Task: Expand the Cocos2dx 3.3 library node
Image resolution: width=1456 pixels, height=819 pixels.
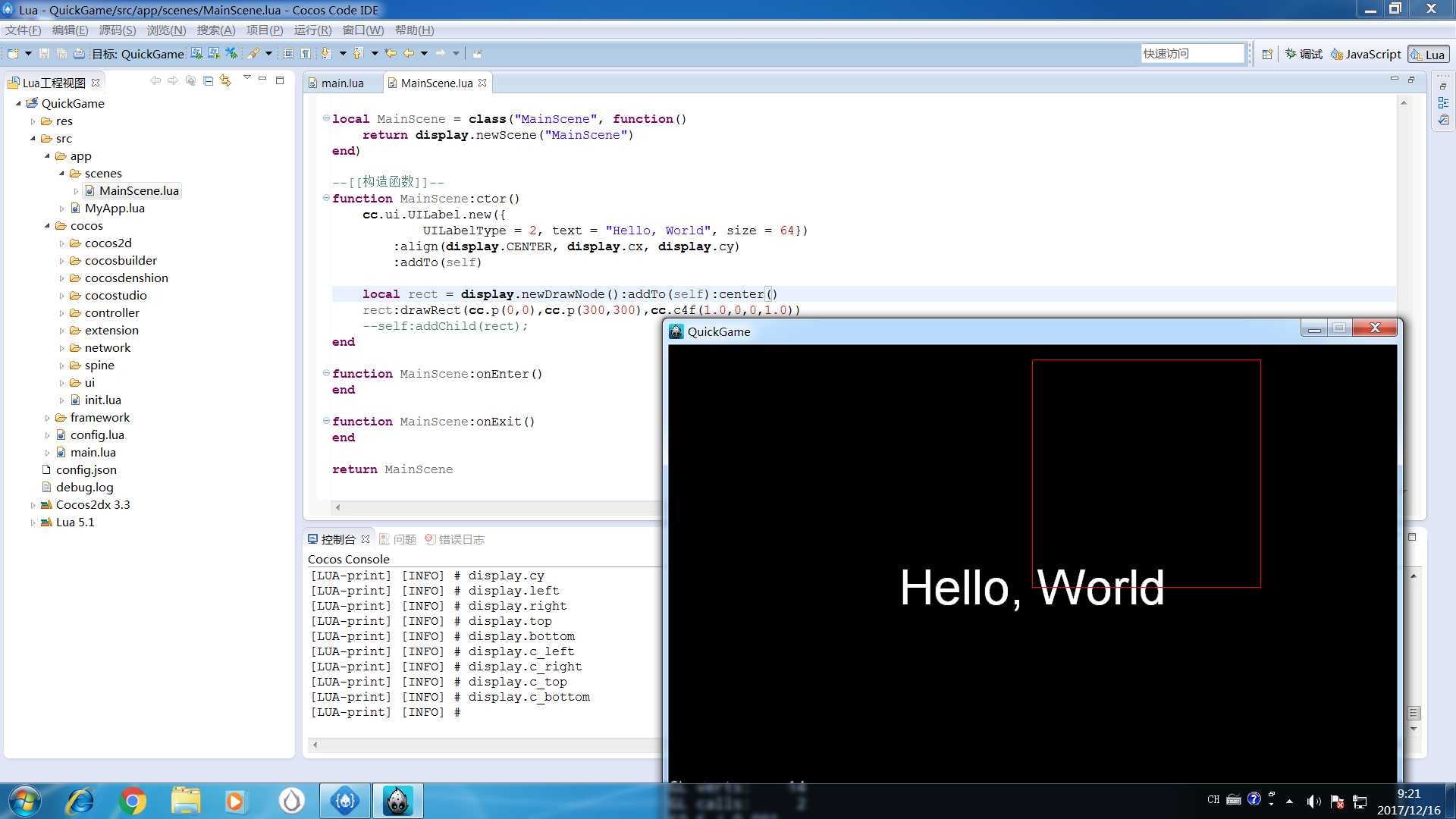Action: pos(33,505)
